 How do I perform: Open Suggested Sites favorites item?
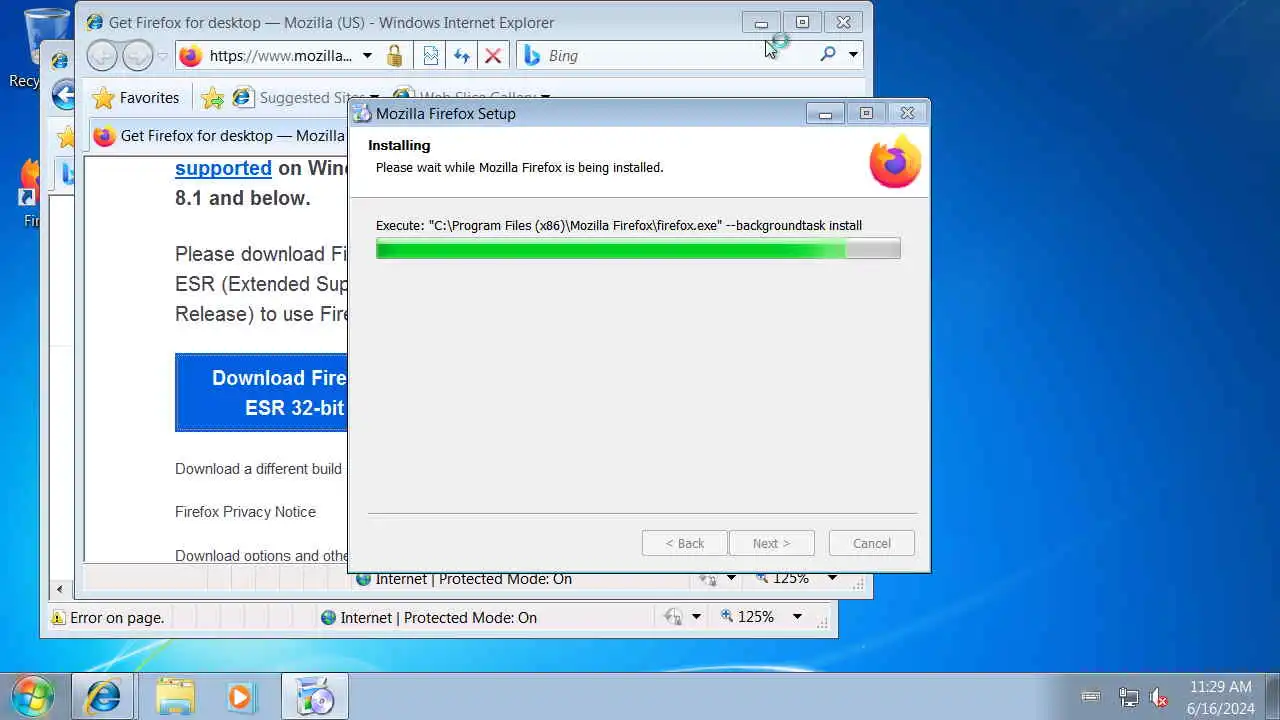(x=305, y=98)
